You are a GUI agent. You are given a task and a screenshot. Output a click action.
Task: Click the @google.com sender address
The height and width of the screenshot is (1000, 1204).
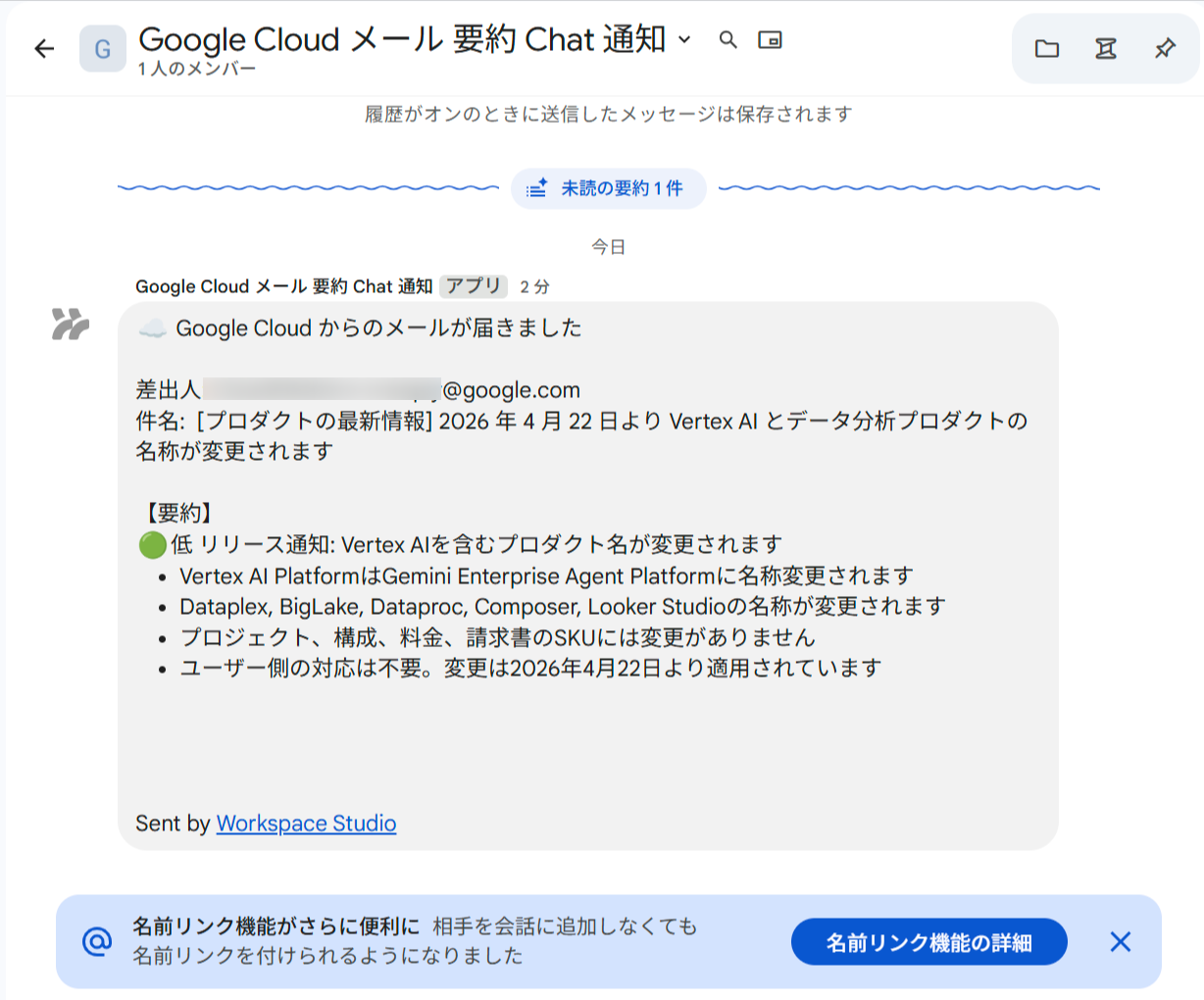coord(511,390)
